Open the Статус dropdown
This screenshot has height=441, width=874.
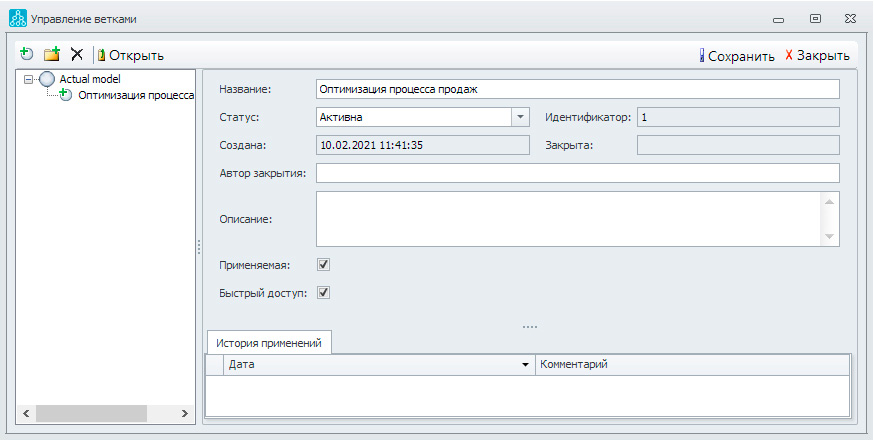tap(519, 117)
